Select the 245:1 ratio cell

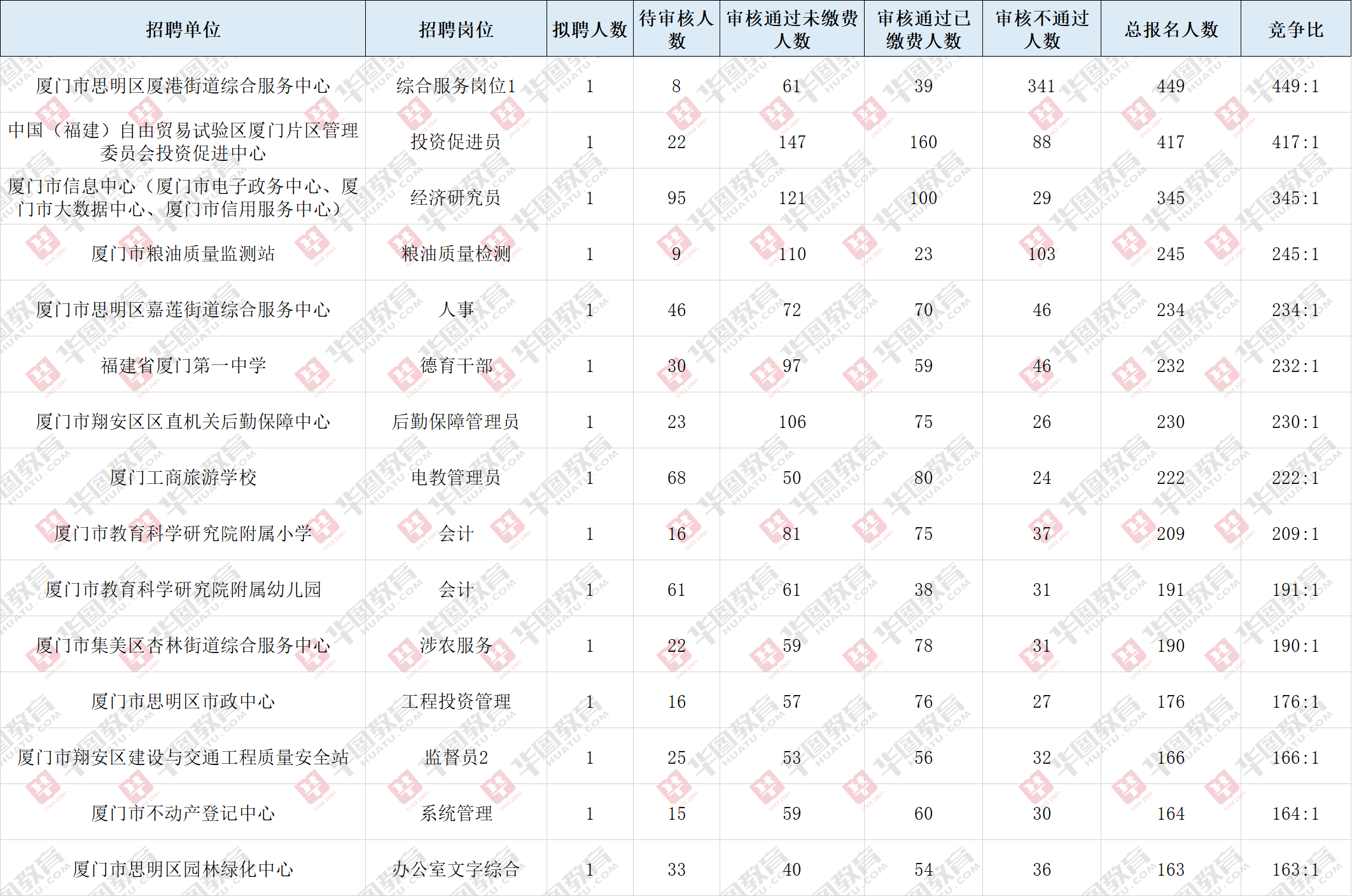1296,252
